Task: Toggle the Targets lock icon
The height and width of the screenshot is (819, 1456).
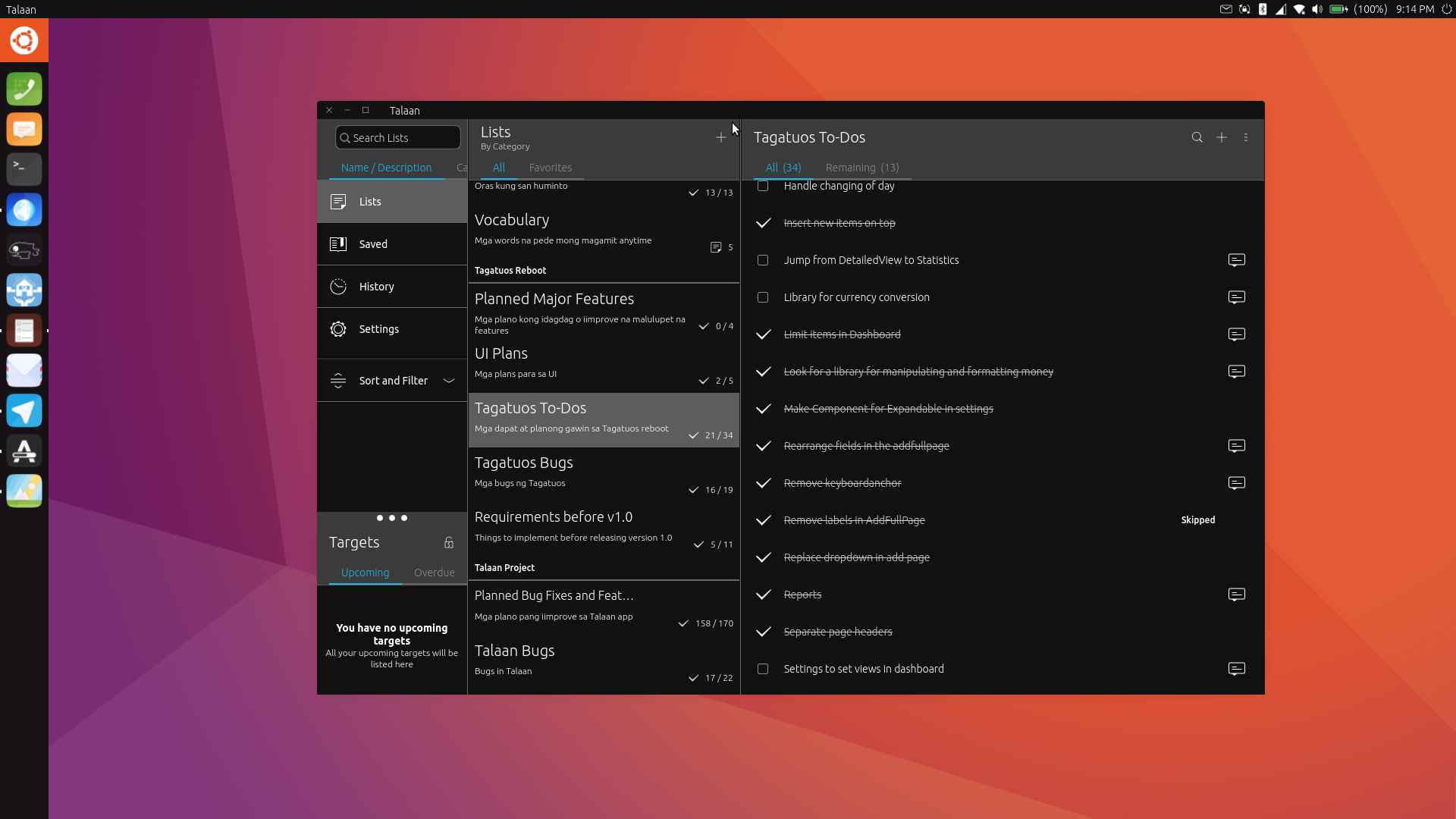Action: [449, 542]
